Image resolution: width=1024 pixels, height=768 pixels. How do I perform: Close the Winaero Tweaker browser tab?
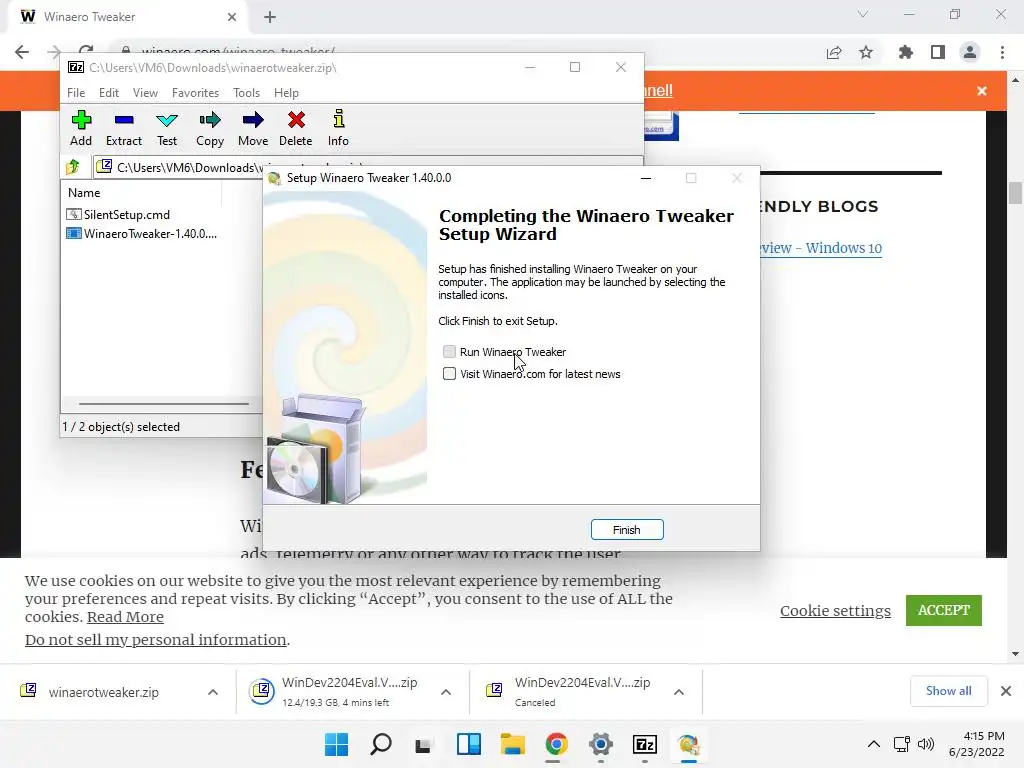(232, 17)
